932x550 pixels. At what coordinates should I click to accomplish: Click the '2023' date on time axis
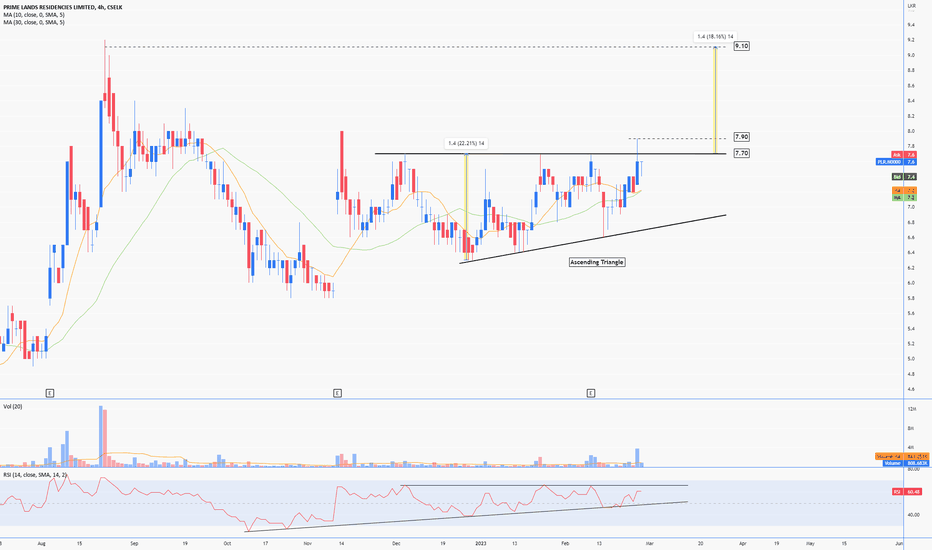pyautogui.click(x=481, y=543)
